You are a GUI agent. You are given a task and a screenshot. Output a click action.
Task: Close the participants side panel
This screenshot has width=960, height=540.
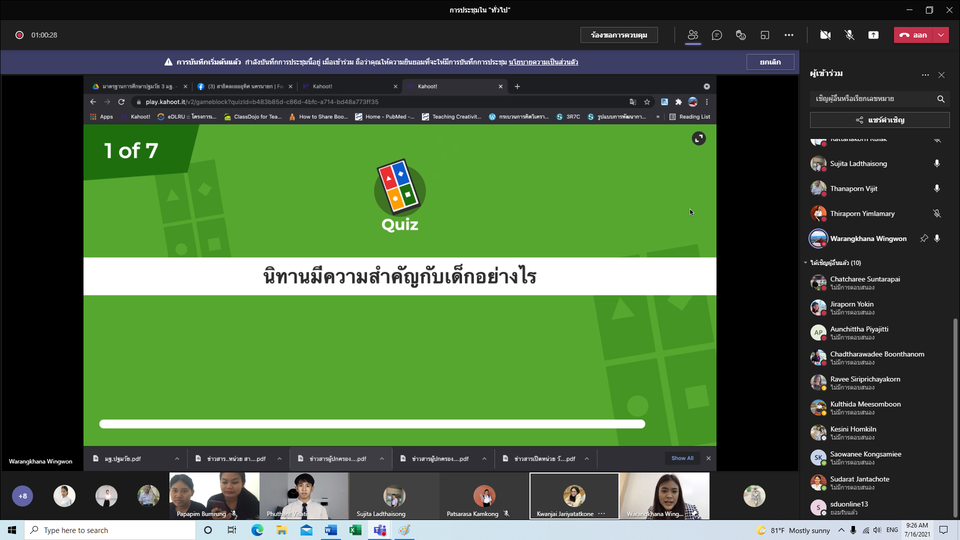tap(942, 75)
